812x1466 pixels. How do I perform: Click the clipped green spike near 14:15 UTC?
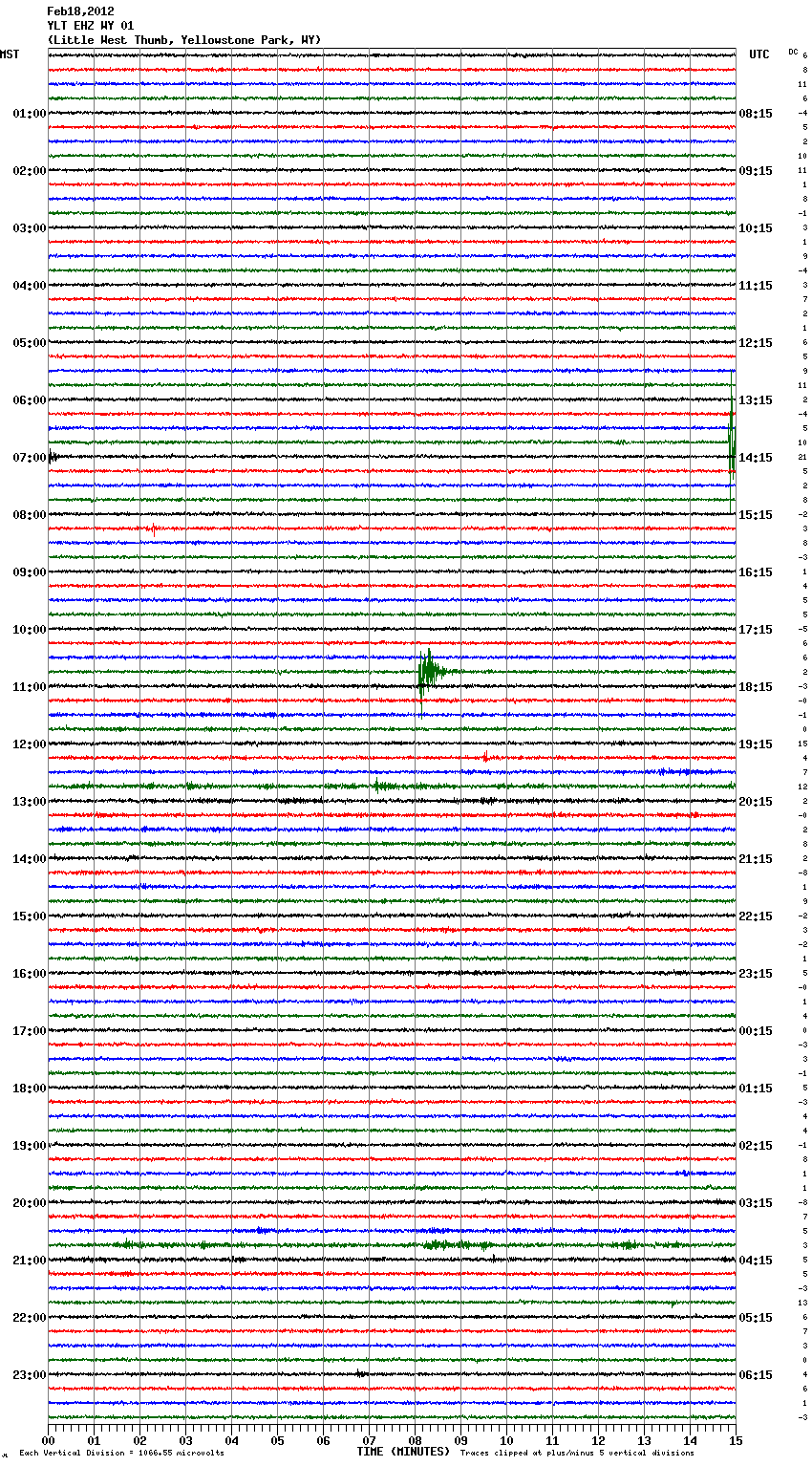(732, 444)
